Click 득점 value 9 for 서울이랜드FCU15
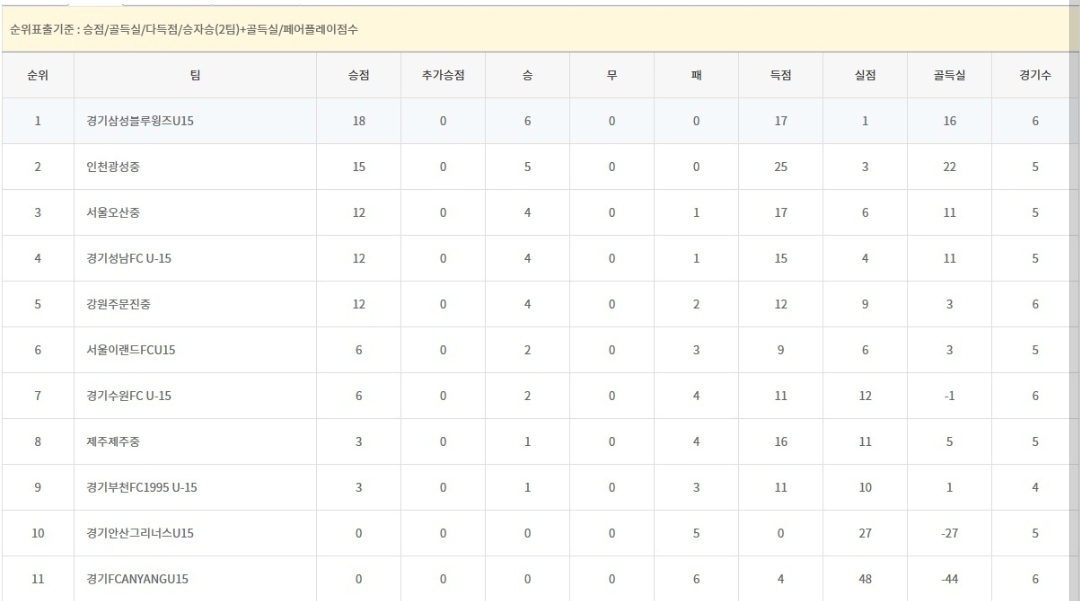Image resolution: width=1080 pixels, height=601 pixels. point(780,350)
